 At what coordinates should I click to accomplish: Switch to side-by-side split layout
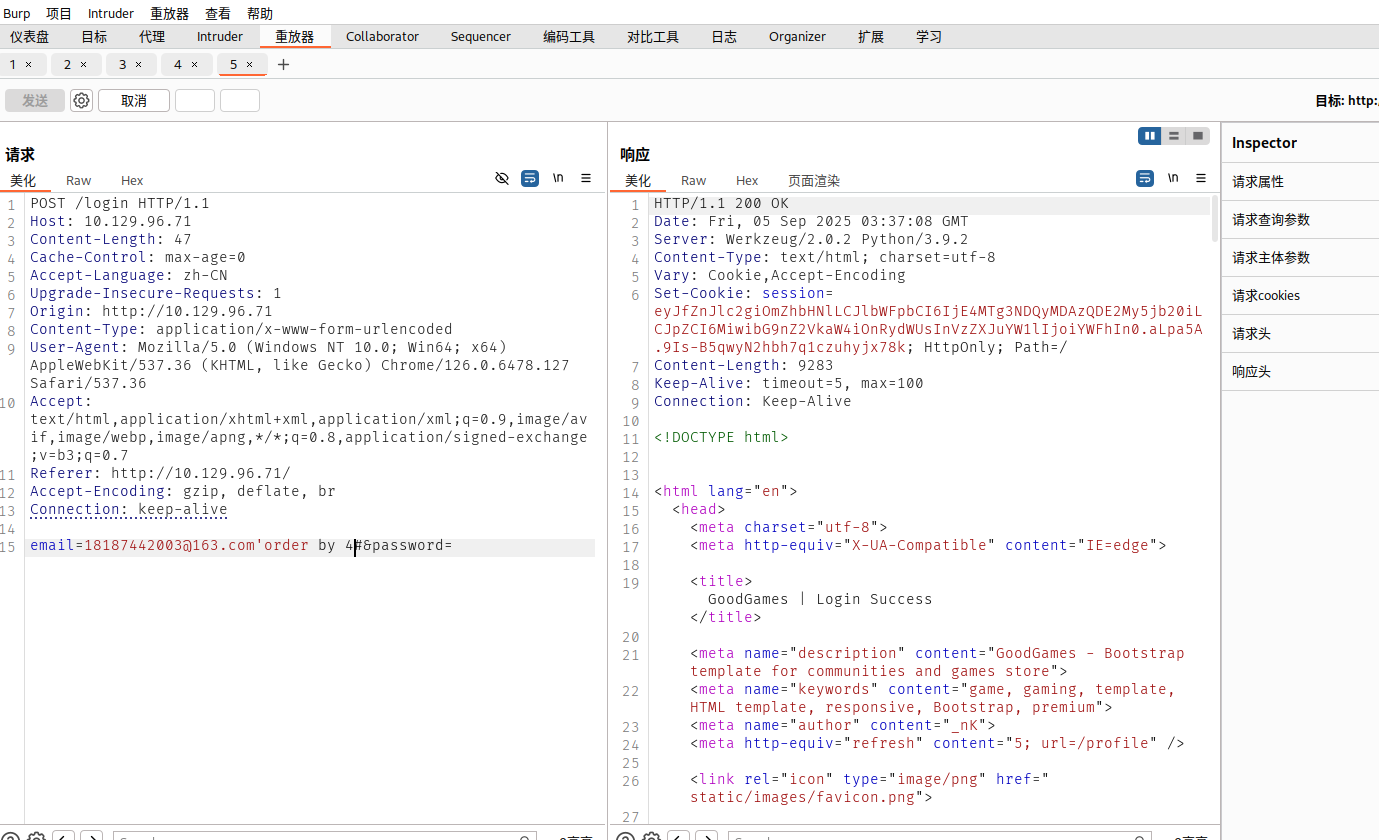pyautogui.click(x=1149, y=136)
